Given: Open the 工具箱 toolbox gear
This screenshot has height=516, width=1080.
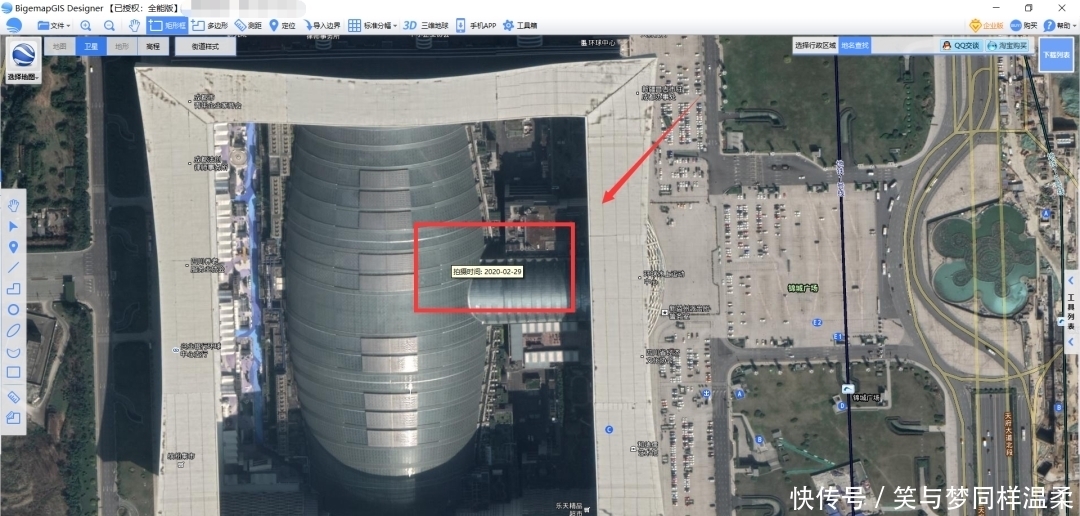Looking at the screenshot, I should [x=520, y=25].
